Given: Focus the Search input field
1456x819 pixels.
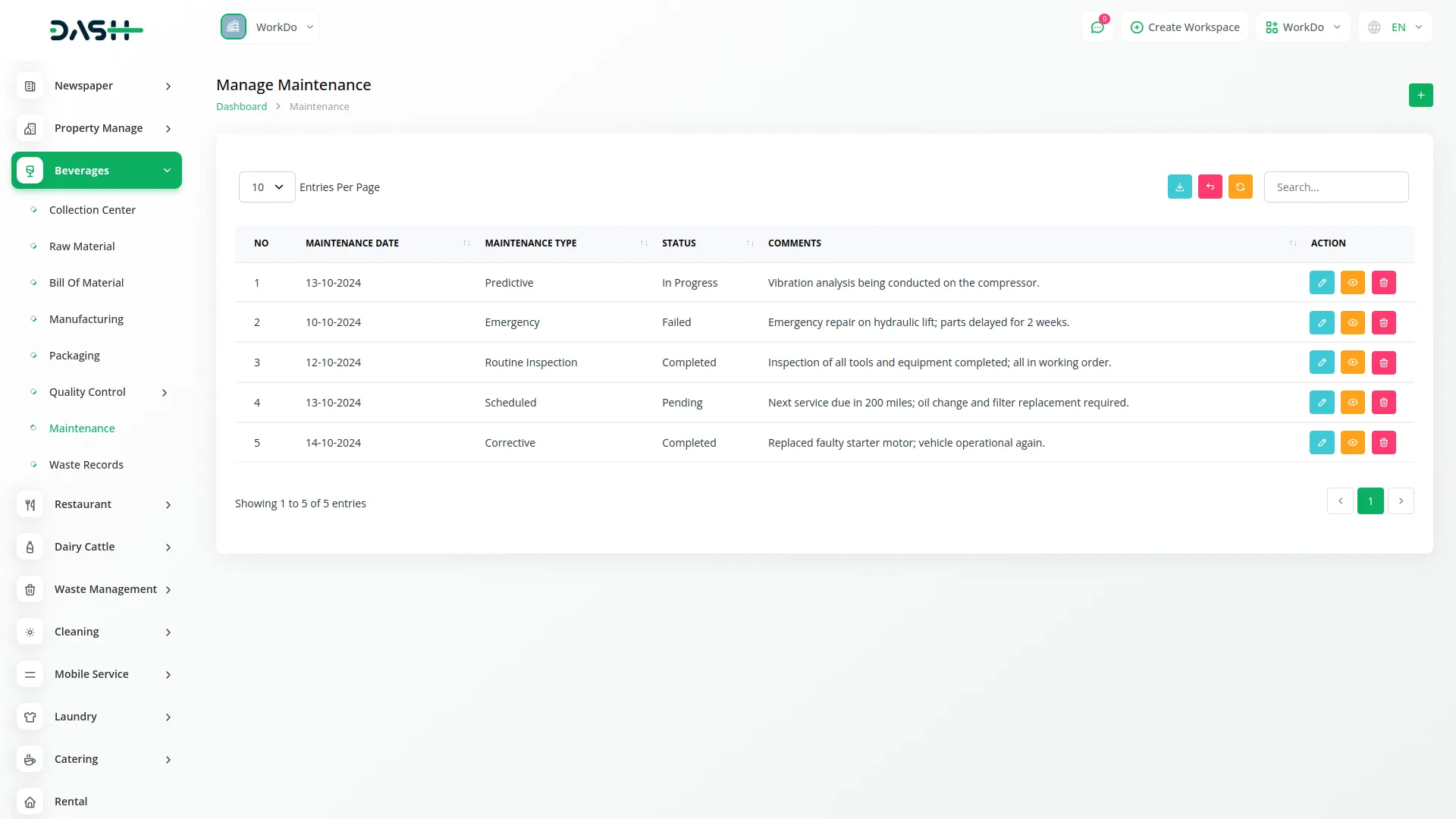Looking at the screenshot, I should tap(1335, 187).
